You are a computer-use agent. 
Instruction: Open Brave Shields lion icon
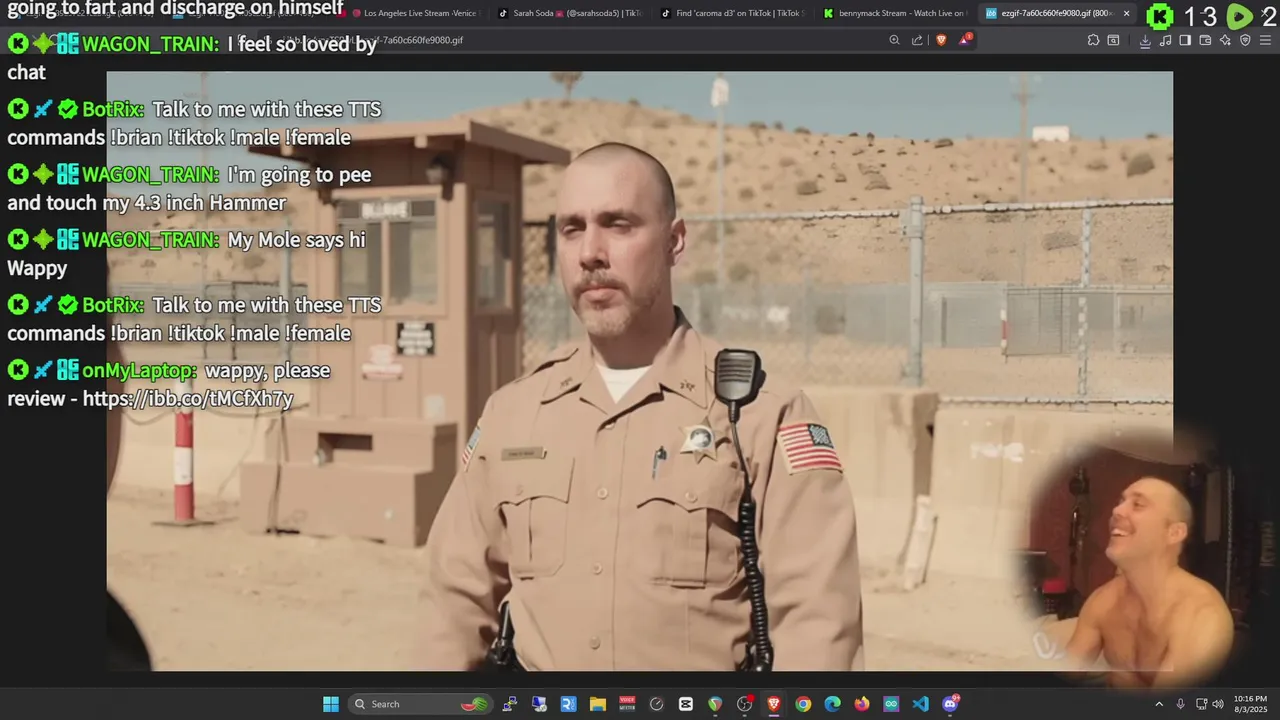tap(941, 40)
